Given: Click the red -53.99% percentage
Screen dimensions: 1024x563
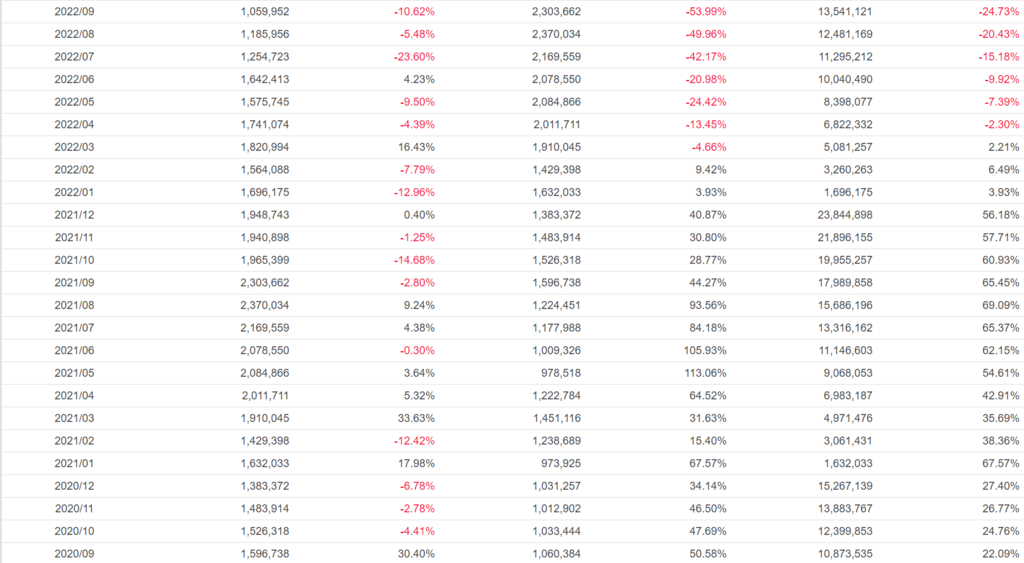Looking at the screenshot, I should tap(705, 12).
